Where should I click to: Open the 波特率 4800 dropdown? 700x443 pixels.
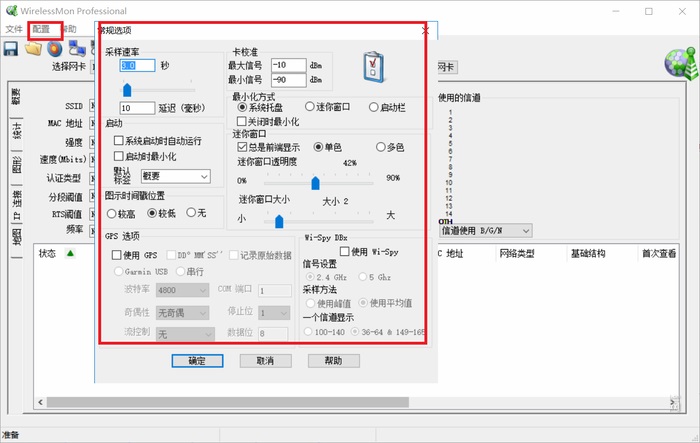182,290
